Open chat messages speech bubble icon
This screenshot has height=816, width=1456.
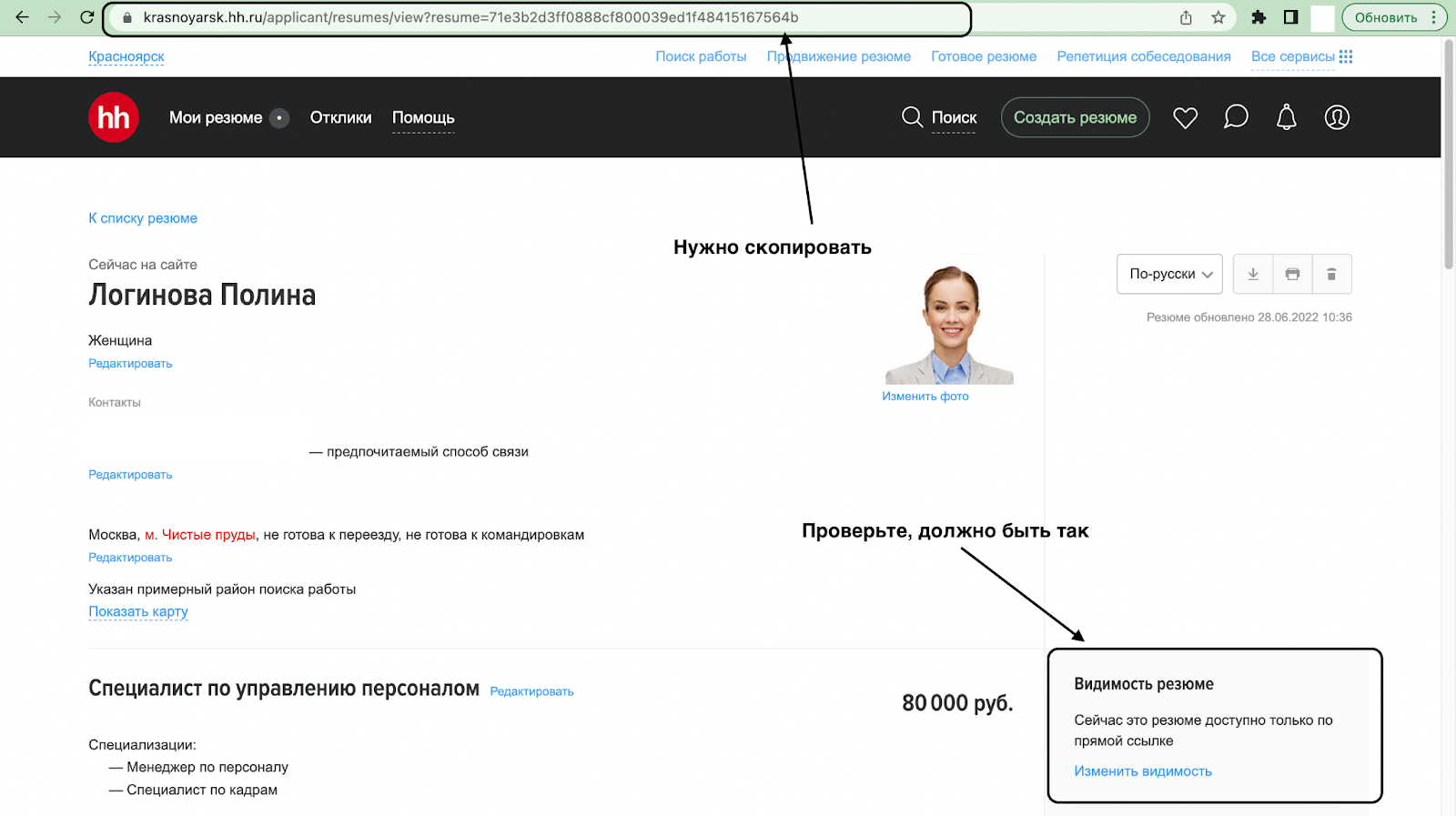click(x=1236, y=117)
